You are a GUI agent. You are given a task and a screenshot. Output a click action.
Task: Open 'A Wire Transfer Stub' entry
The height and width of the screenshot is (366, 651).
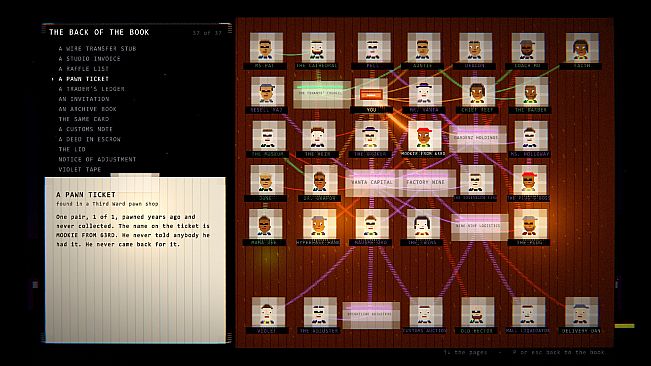point(97,49)
